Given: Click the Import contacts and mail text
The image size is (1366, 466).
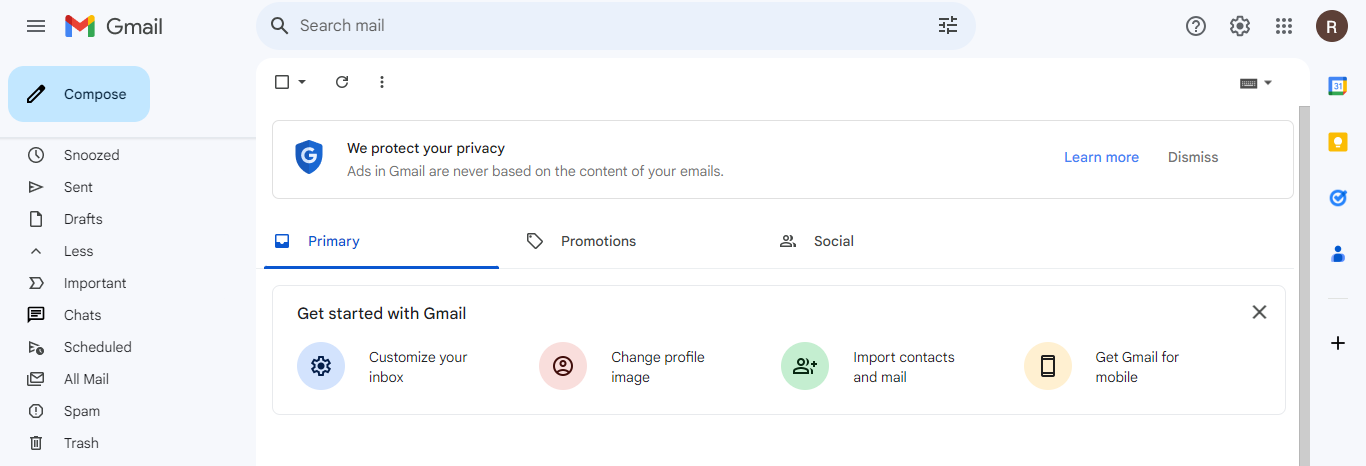Looking at the screenshot, I should click(904, 367).
